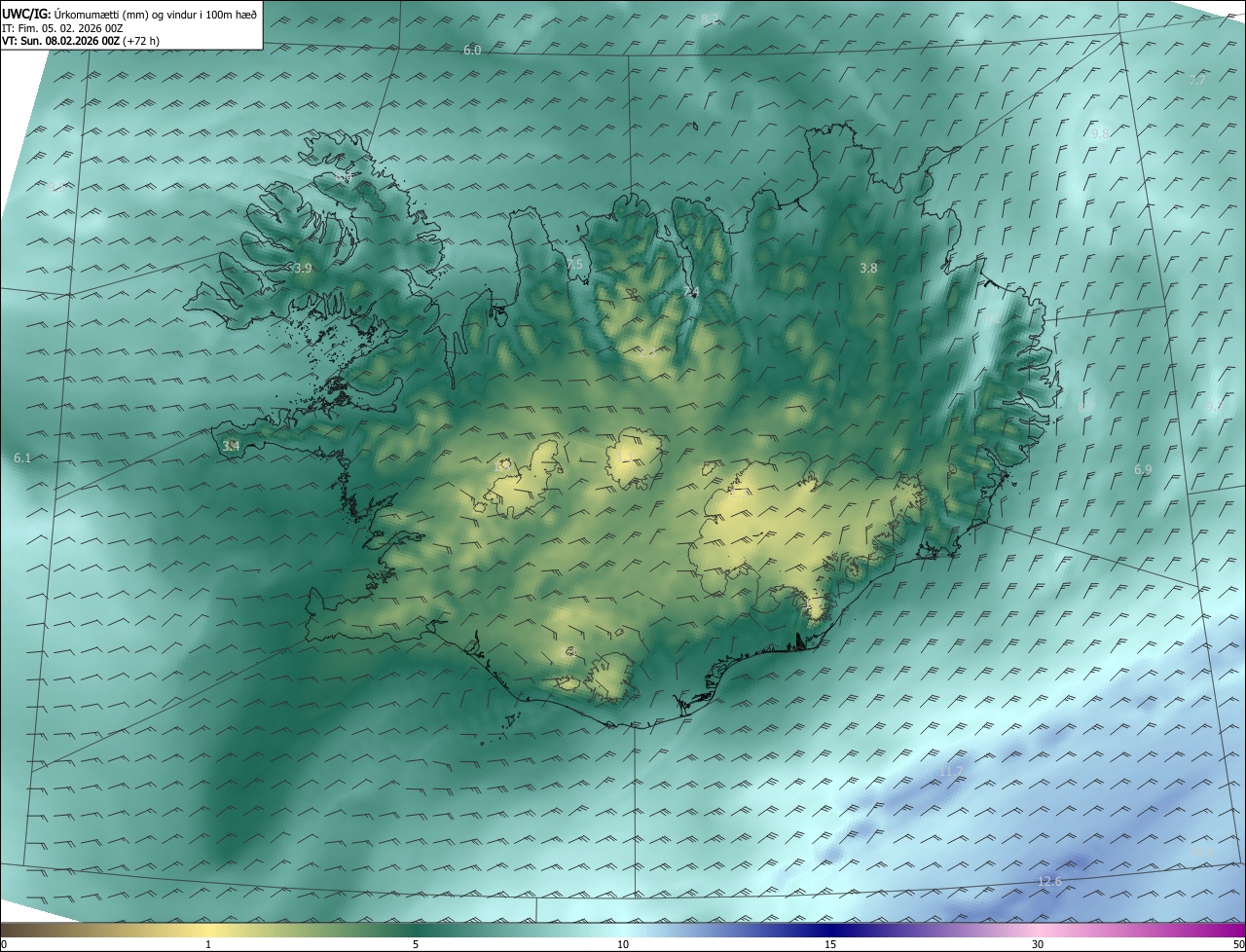
Task: Click the map value label '3.8'
Action: click(868, 268)
